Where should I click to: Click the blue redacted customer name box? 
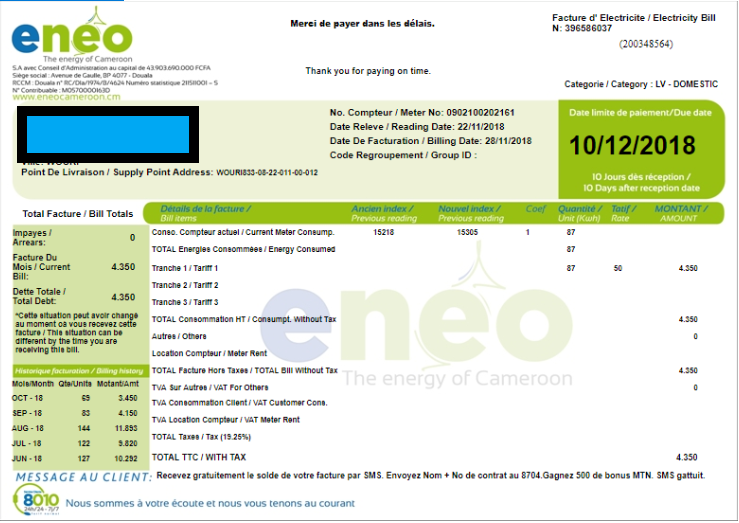click(x=106, y=137)
